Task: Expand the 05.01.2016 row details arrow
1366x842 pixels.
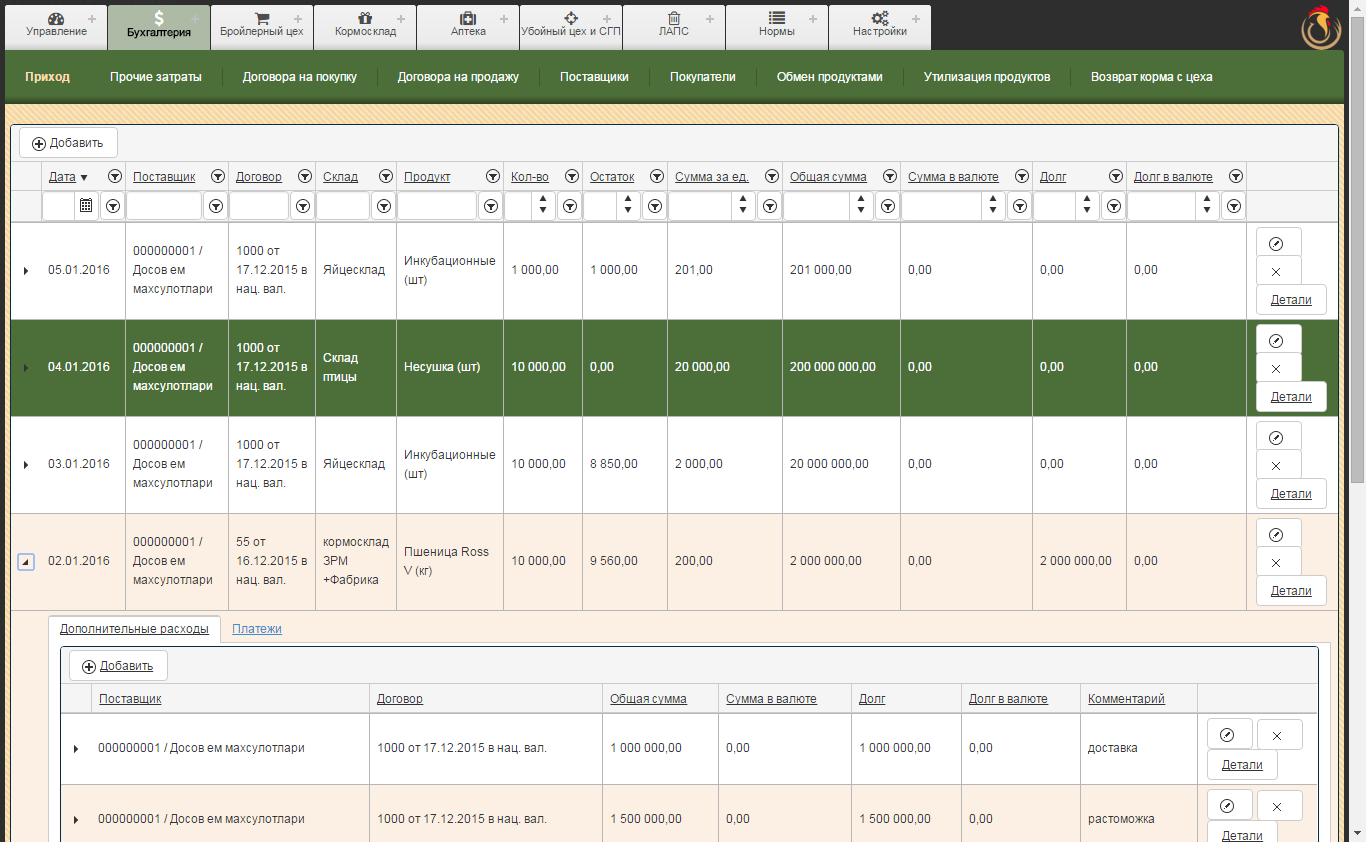Action: [26, 271]
